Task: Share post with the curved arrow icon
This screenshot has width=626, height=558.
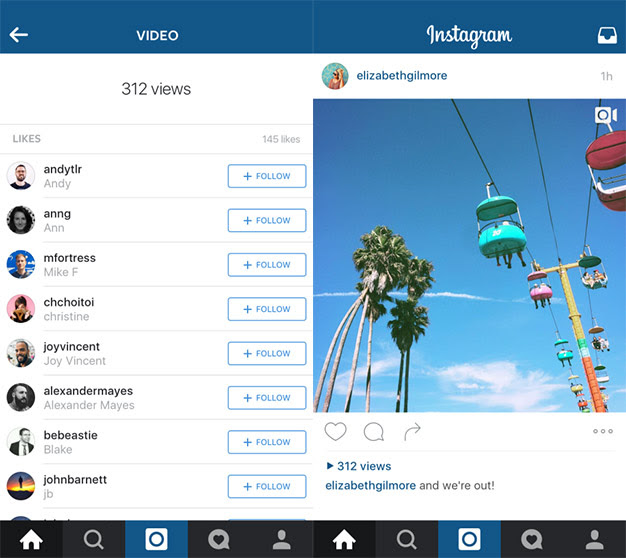Action: coord(412,431)
